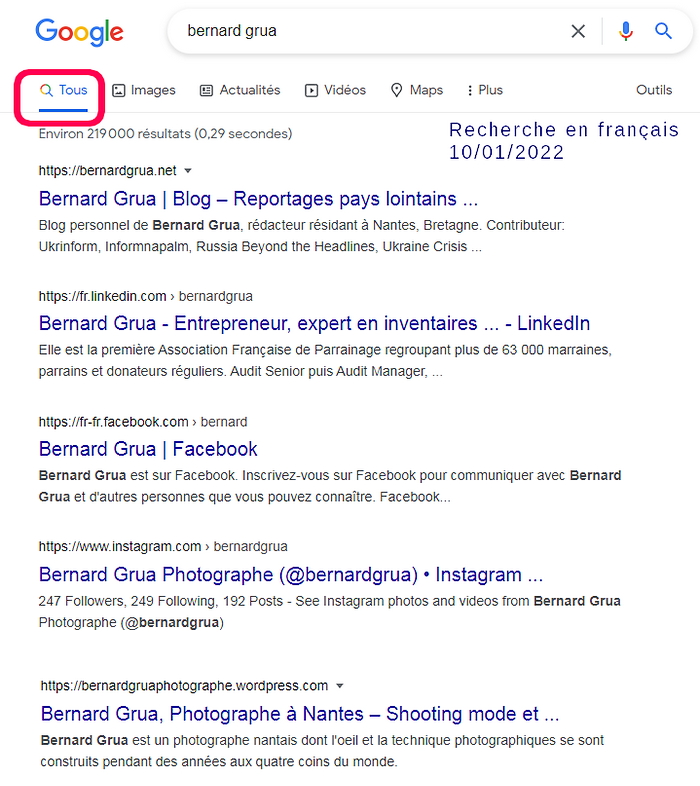The width and height of the screenshot is (700, 786).
Task: Click the blue magnifier search icon
Action: 663,31
